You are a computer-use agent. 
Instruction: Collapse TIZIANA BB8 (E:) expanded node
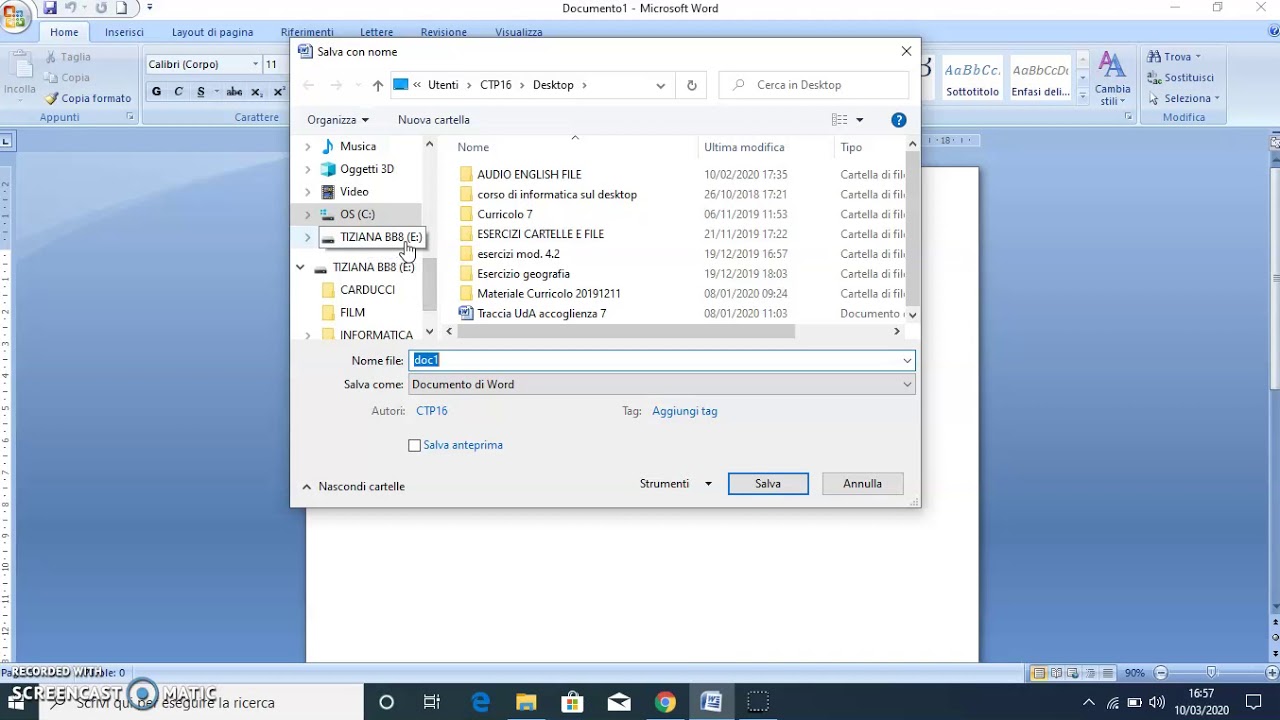[x=300, y=267]
